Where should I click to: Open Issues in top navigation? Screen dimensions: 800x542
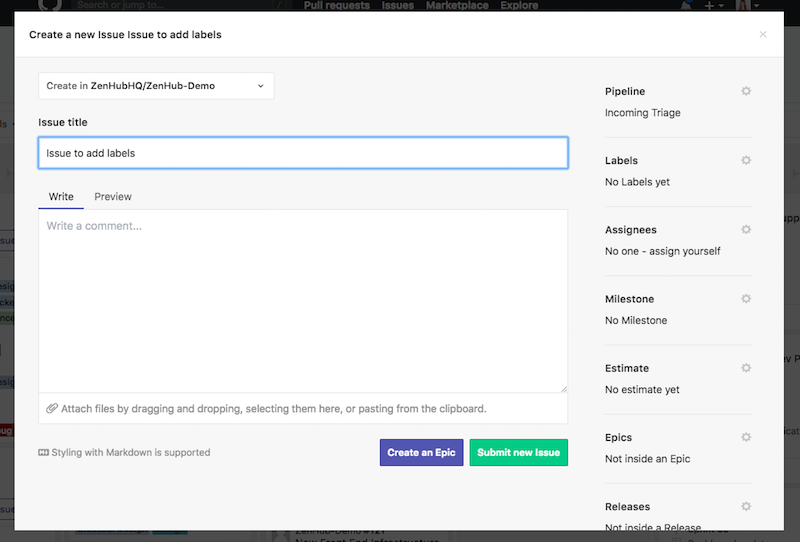pos(398,5)
